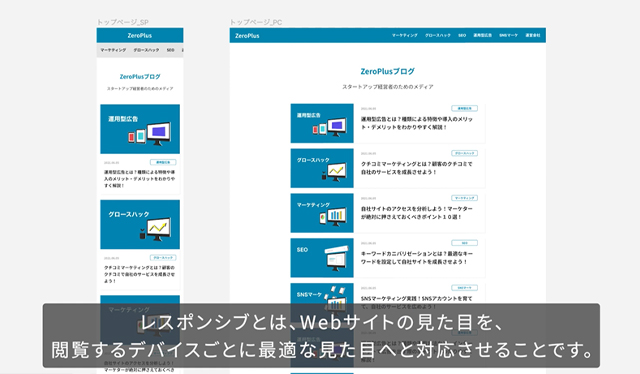Click the devices icon in PC 運用型広告 thumbnail
The width and height of the screenshot is (640, 374).
(x=330, y=127)
